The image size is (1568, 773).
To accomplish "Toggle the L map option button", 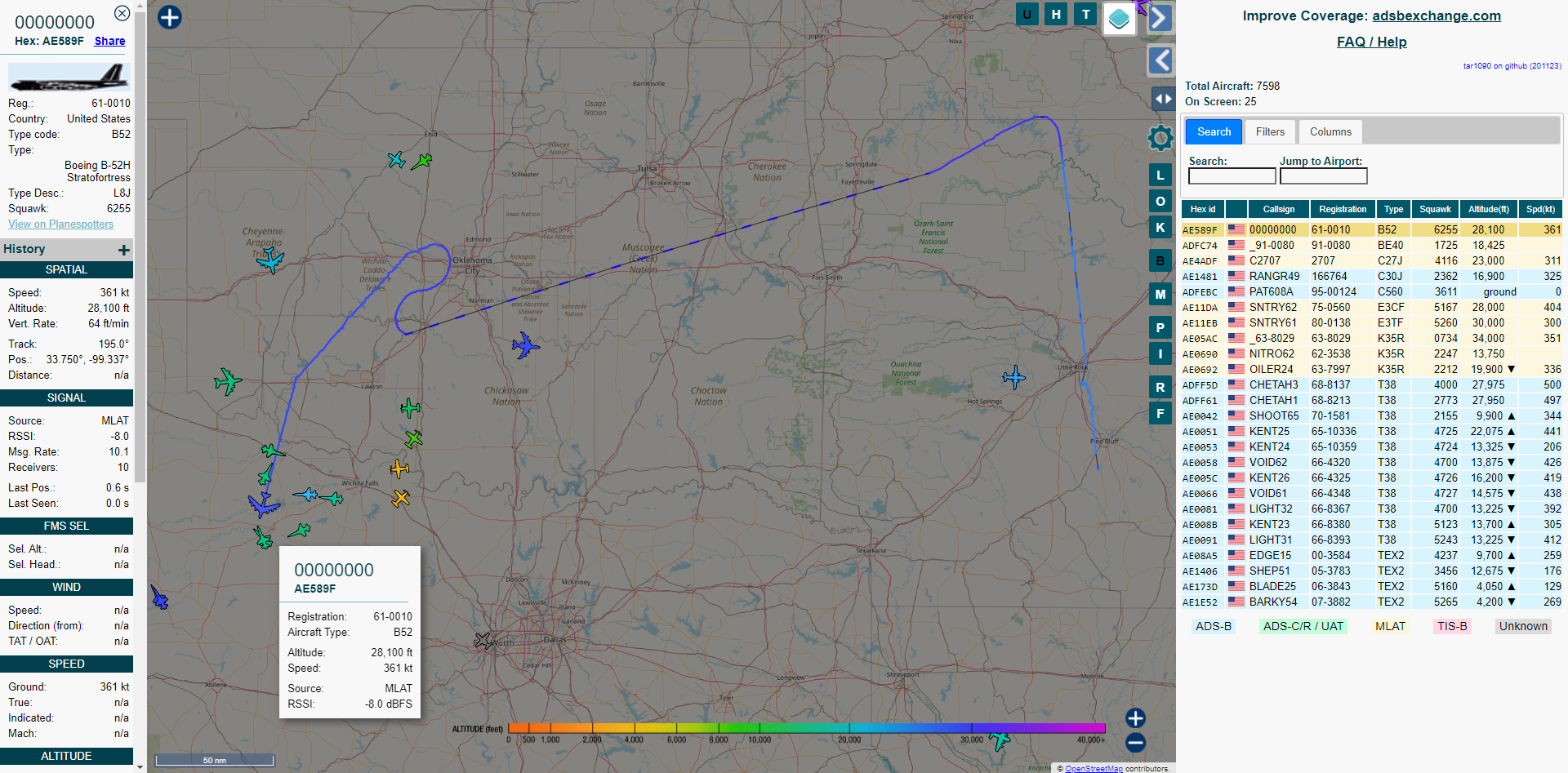I will (x=1160, y=175).
